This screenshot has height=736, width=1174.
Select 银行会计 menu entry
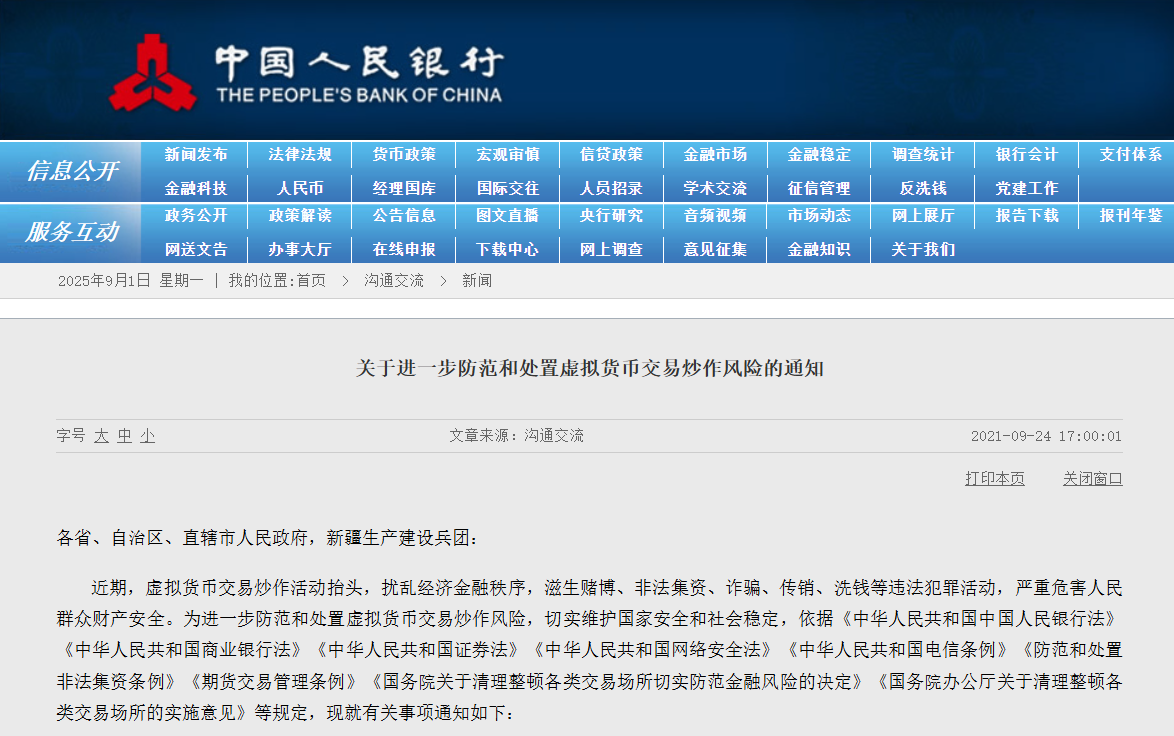click(x=1027, y=155)
